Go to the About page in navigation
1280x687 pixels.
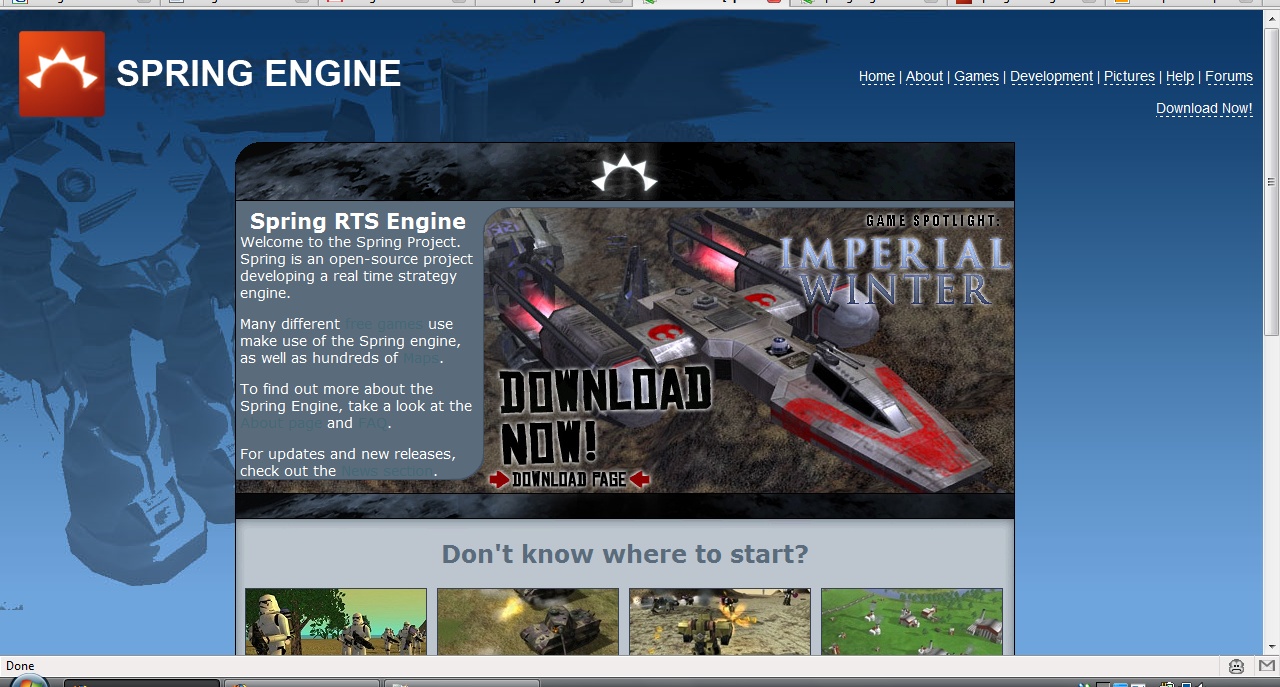[924, 77]
